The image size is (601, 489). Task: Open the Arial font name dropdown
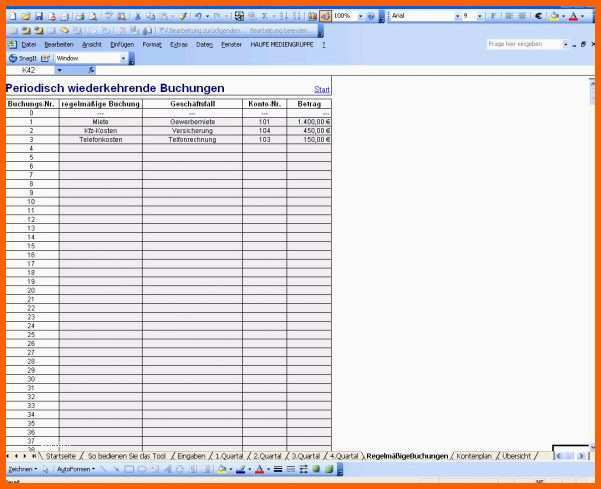tap(457, 16)
